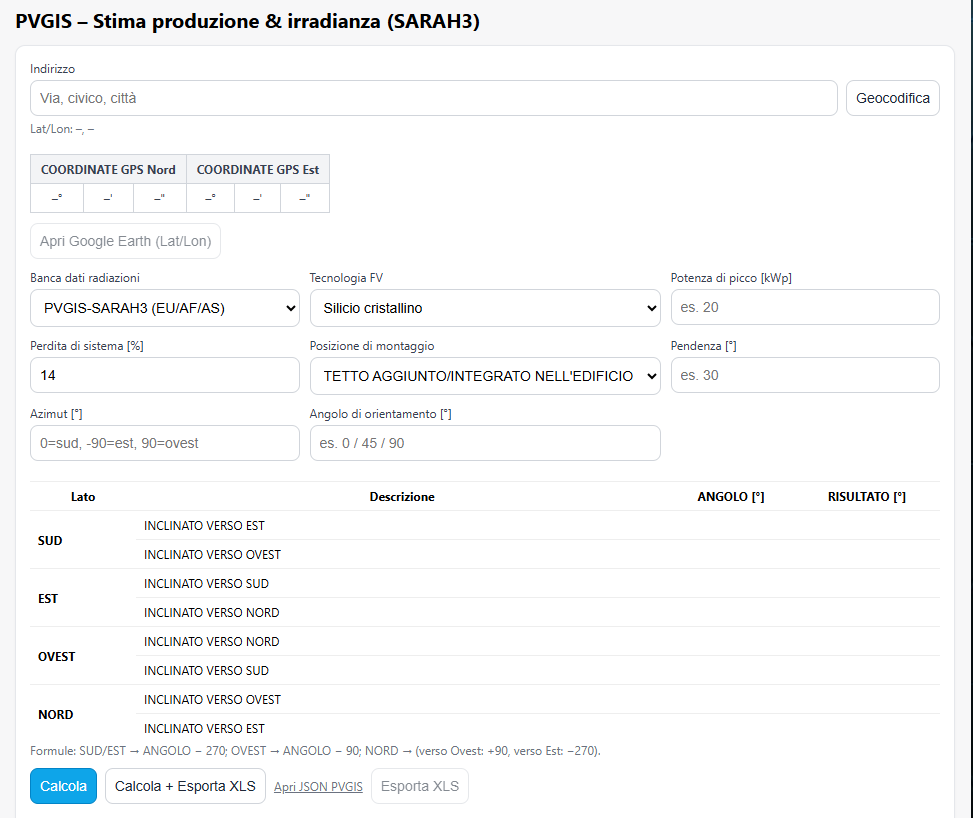
Task: Click the COORDINATE GPS Nord header
Action: [108, 169]
